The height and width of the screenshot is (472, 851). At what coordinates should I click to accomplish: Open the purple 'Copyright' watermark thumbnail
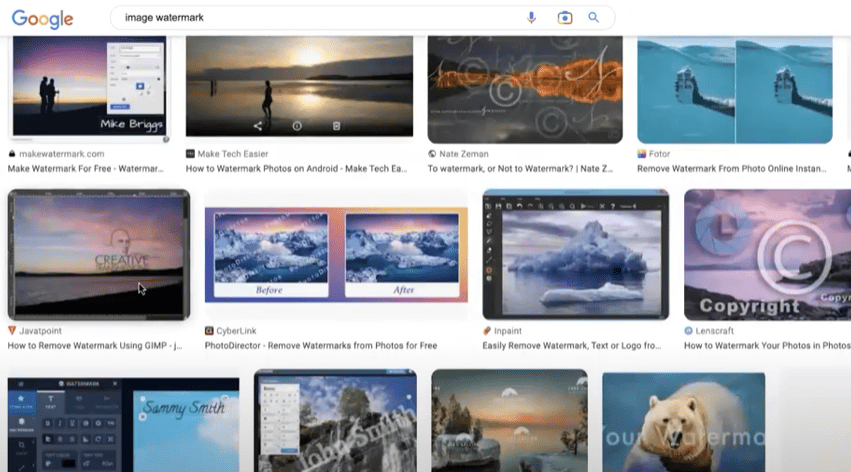[767, 254]
